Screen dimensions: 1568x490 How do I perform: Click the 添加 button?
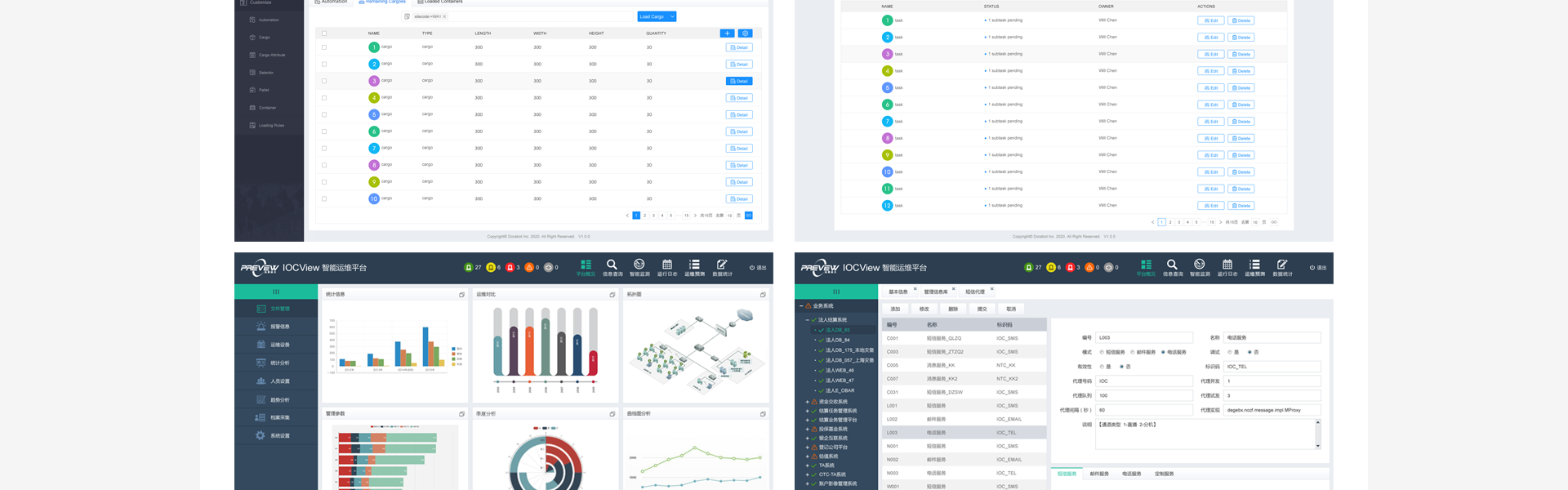[896, 310]
